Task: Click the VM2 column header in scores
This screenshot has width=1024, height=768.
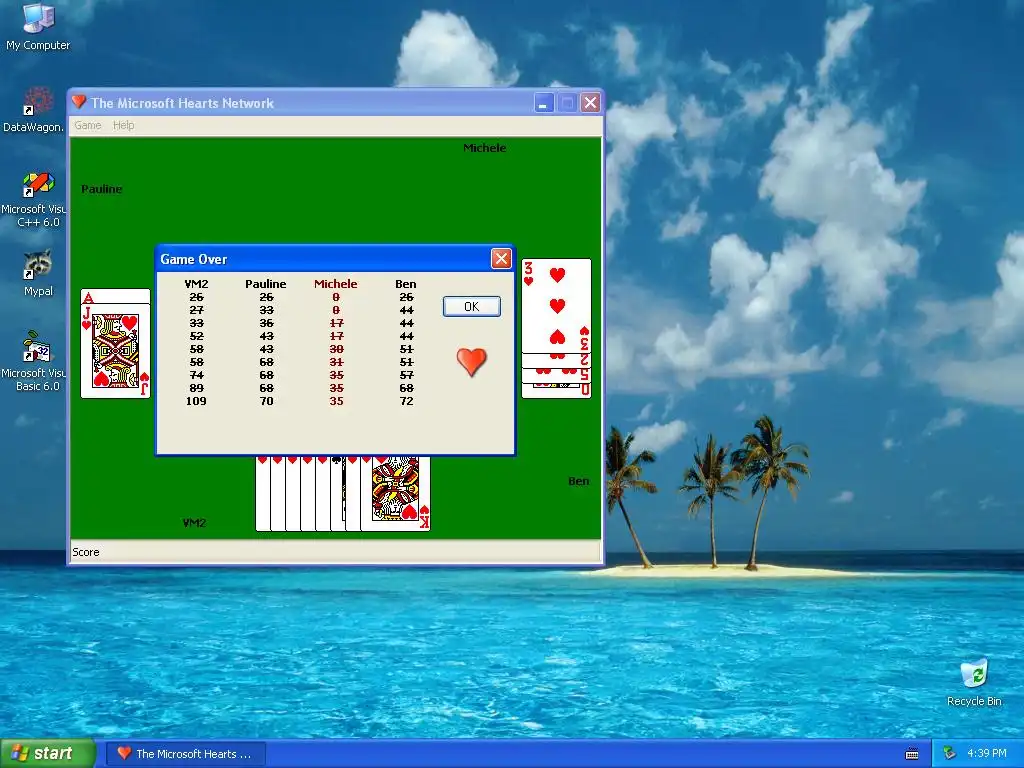Action: point(196,284)
